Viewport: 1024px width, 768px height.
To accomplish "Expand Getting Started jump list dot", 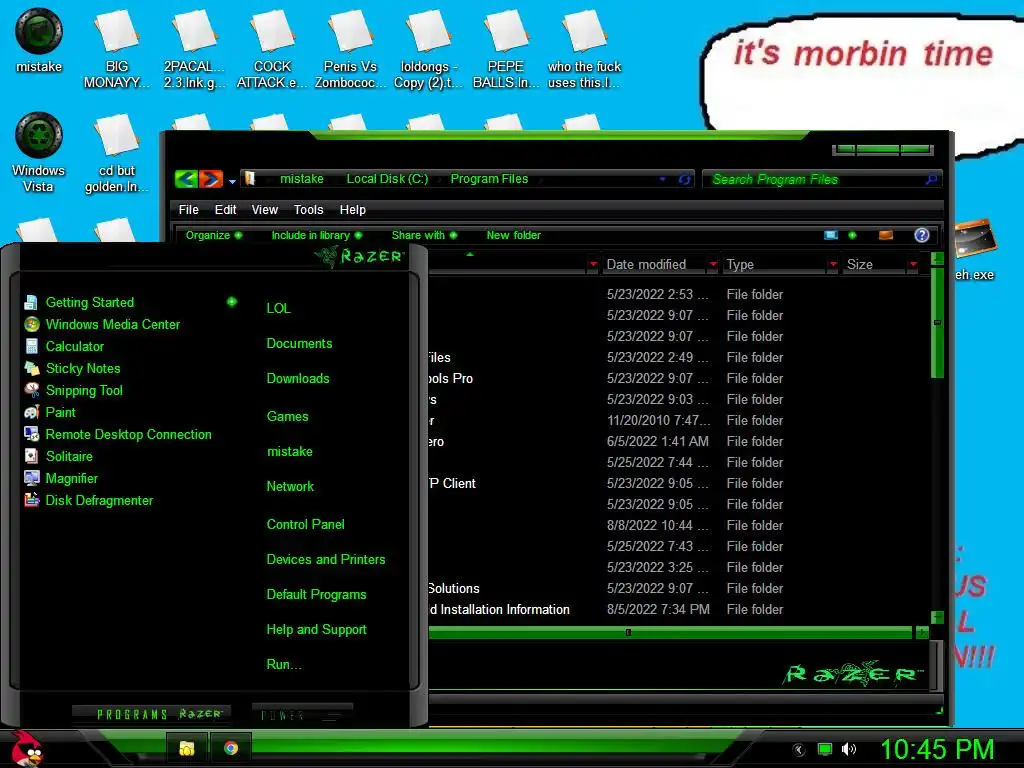I will coord(232,302).
